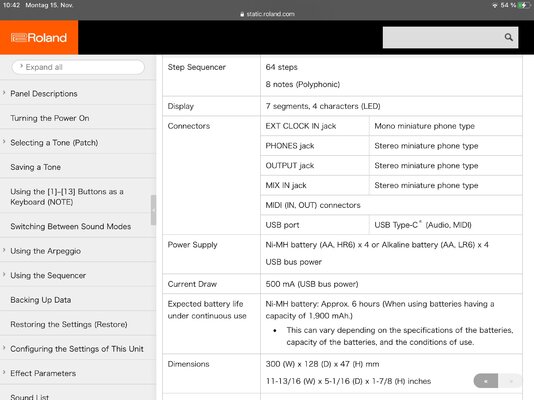Click the search input field
The image size is (534, 400).
pyautogui.click(x=442, y=37)
